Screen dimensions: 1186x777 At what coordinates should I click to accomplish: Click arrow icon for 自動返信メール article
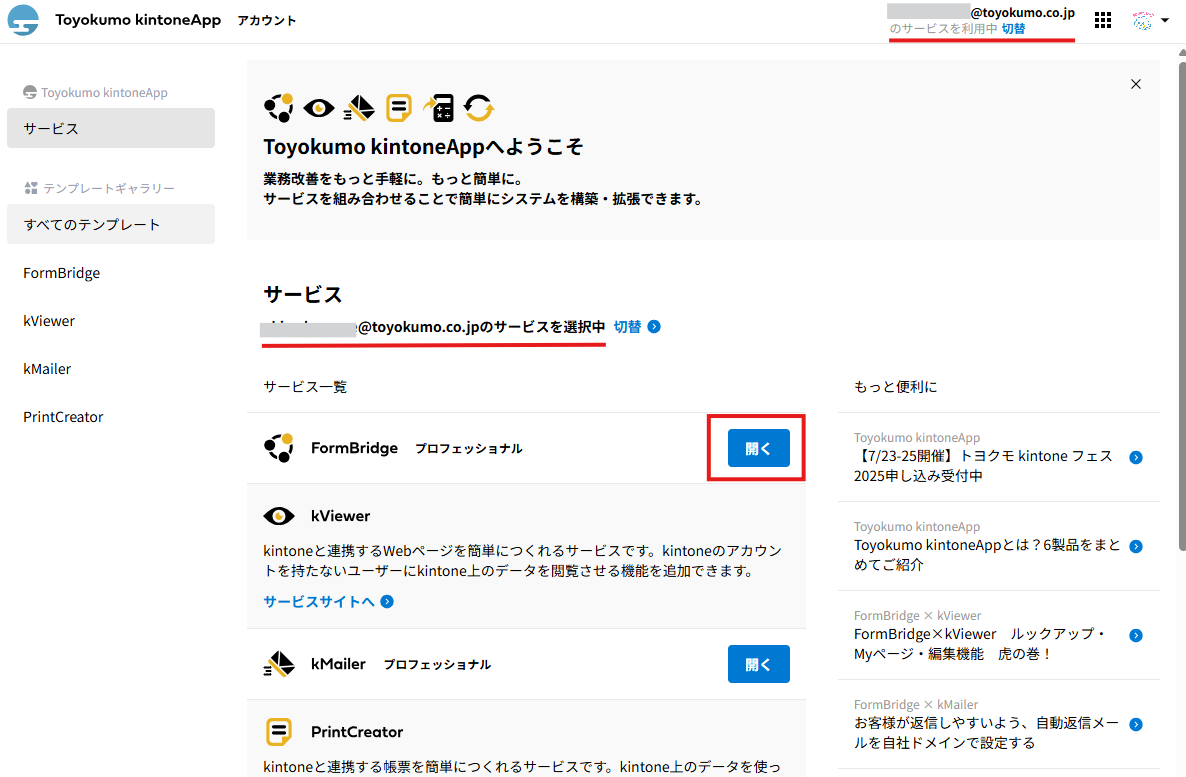click(x=1136, y=724)
